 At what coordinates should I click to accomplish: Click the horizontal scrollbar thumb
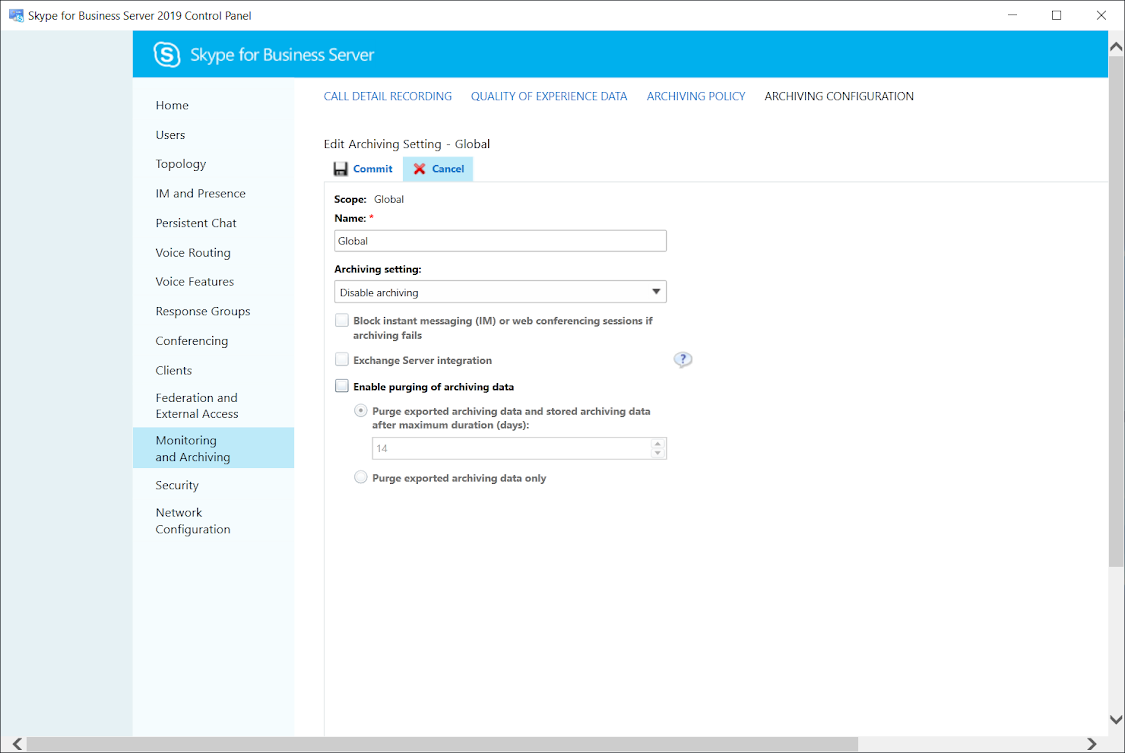442,744
